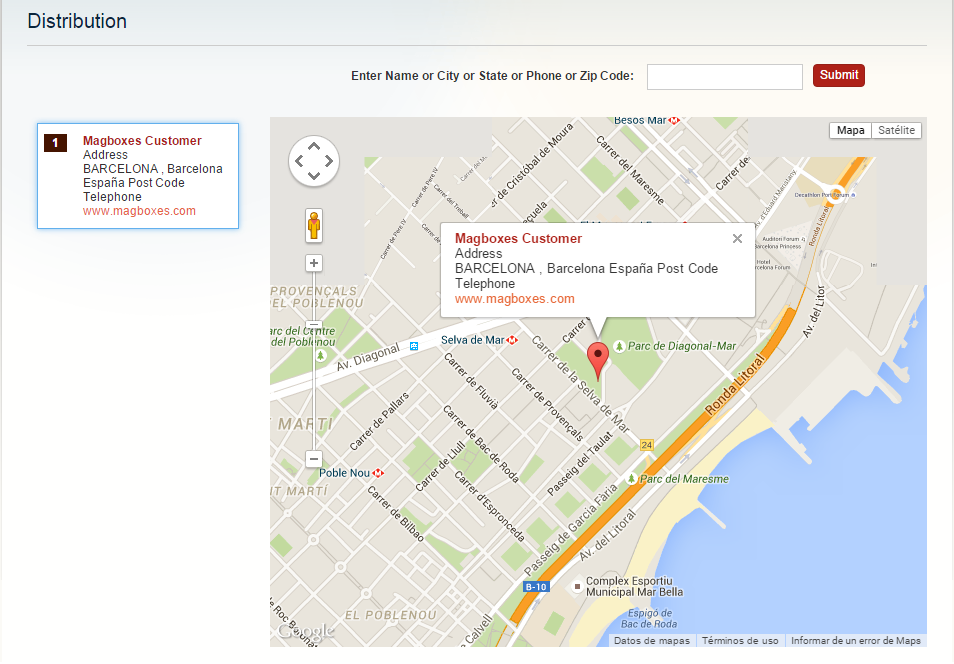Click the search input field

(725, 77)
